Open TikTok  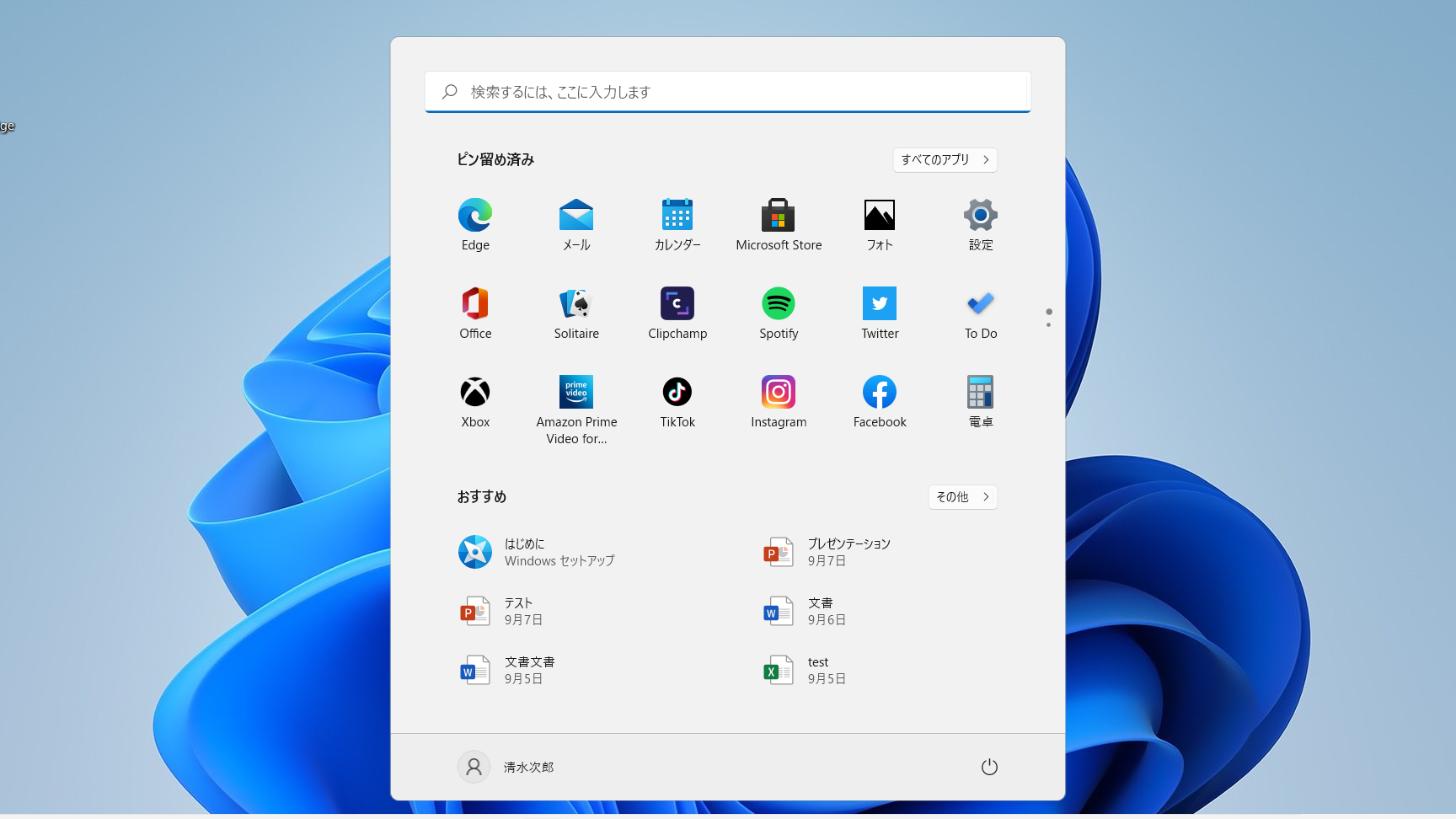click(x=677, y=401)
